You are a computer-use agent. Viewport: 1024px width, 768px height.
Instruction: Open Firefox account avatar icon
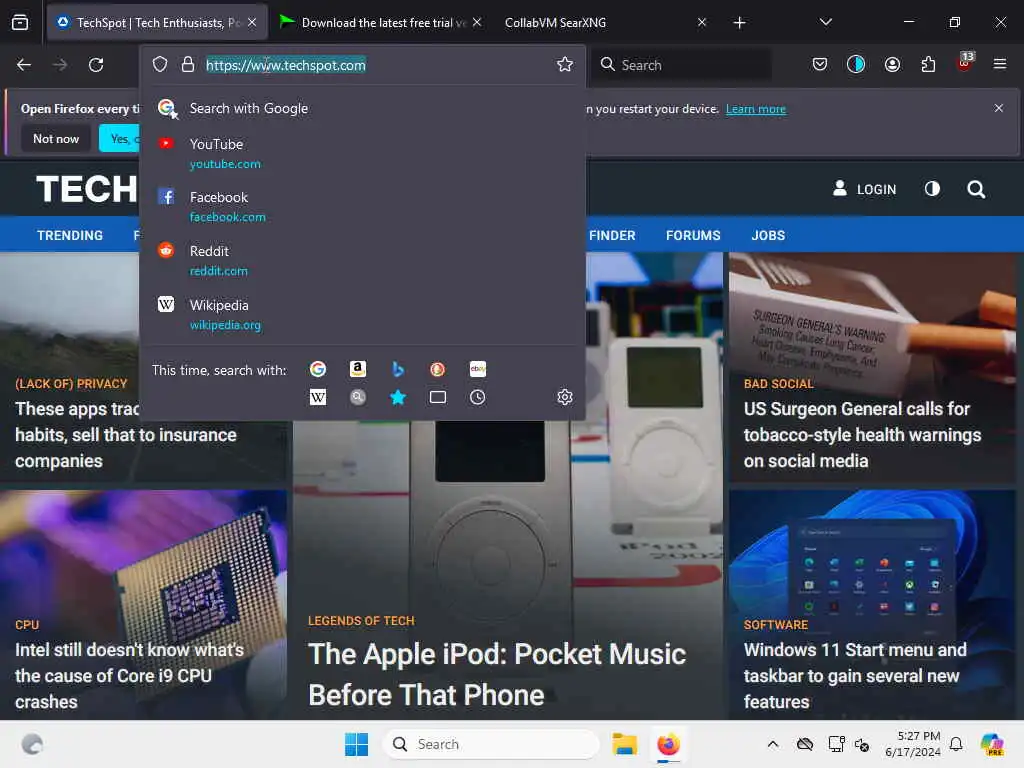(x=893, y=64)
